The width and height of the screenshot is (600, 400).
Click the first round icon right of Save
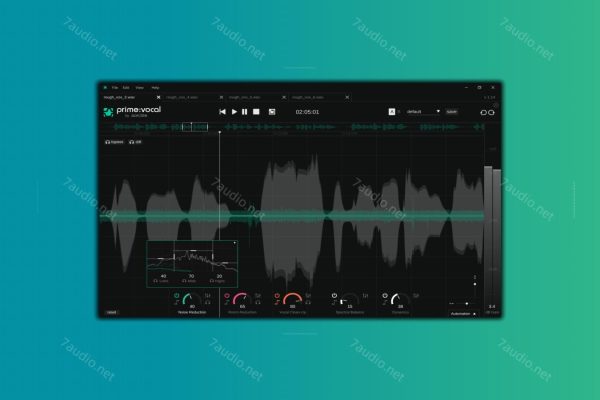(484, 113)
